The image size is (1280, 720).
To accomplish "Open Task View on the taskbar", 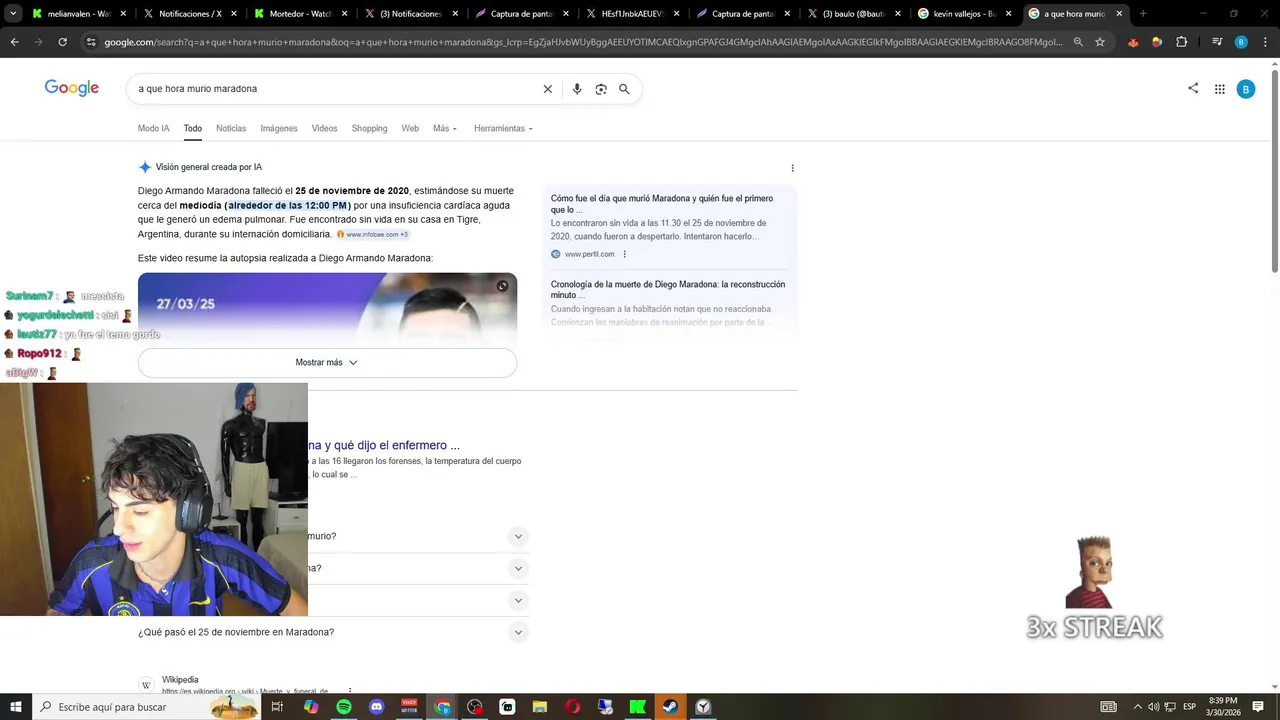I will 278,707.
